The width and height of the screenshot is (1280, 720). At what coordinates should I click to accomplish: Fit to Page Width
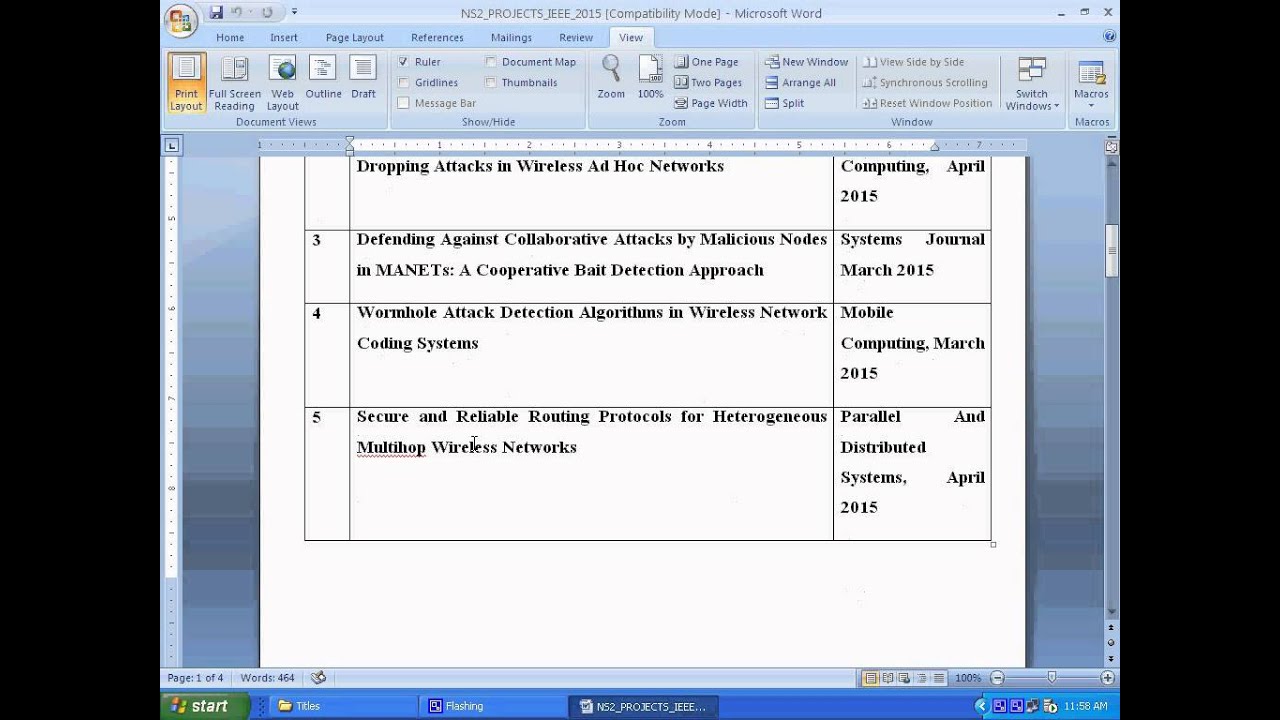711,103
